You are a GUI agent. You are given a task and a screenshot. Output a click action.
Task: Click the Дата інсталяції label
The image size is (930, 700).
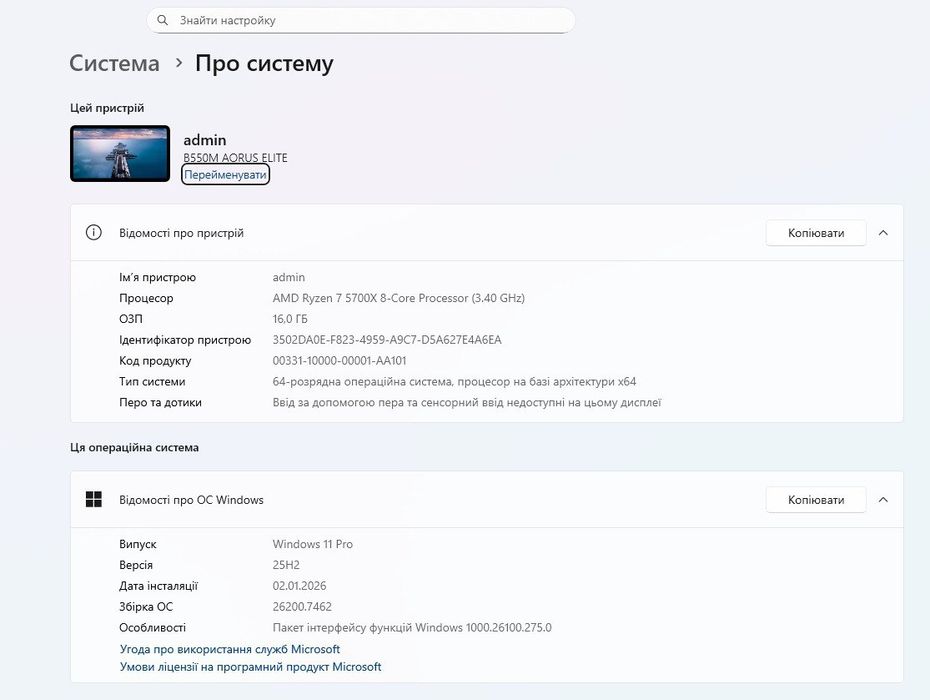158,586
